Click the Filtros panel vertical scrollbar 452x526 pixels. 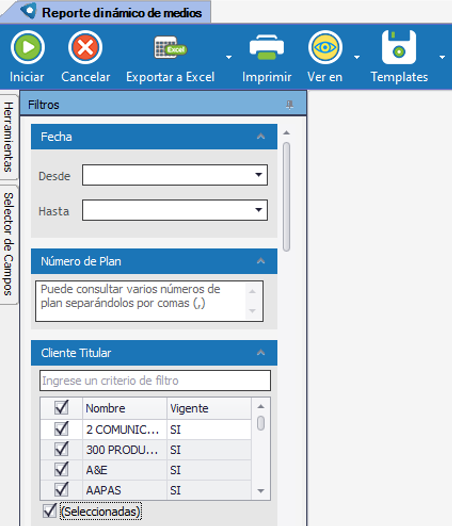[x=286, y=197]
